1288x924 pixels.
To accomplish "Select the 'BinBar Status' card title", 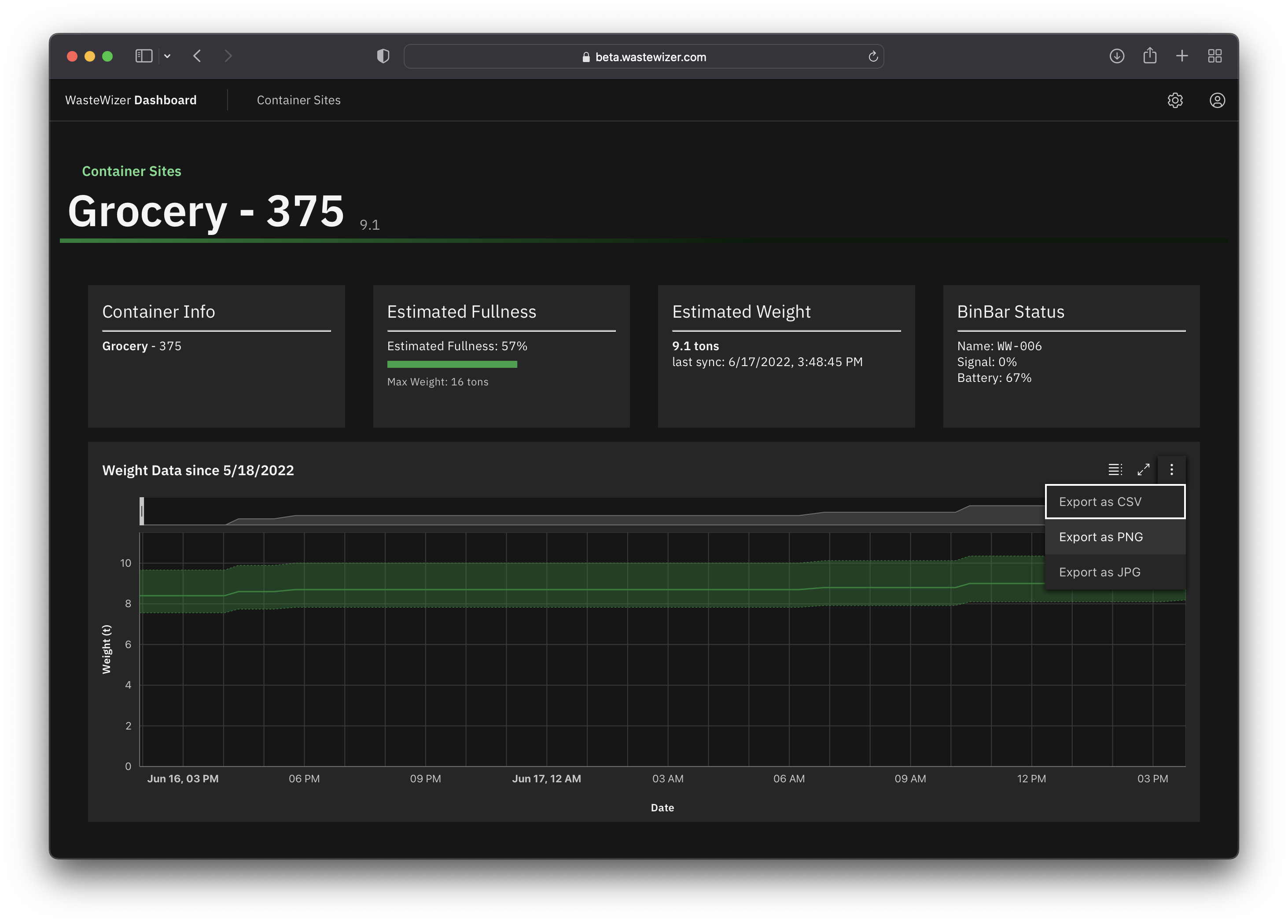I will tap(1010, 312).
